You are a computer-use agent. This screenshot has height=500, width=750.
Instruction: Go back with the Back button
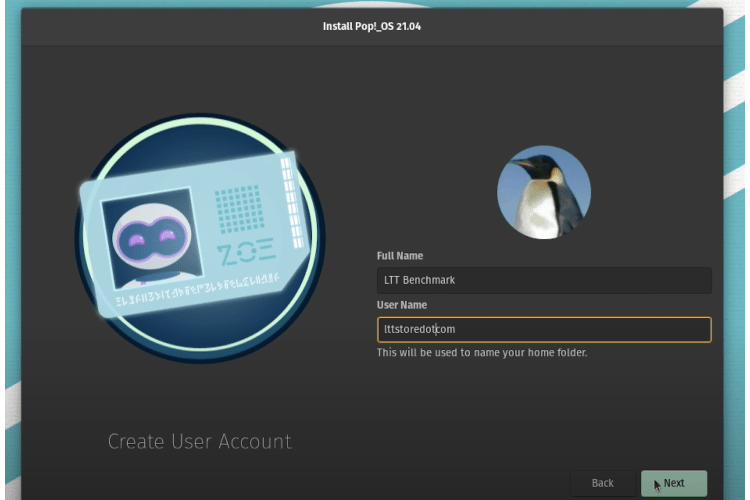tap(602, 483)
